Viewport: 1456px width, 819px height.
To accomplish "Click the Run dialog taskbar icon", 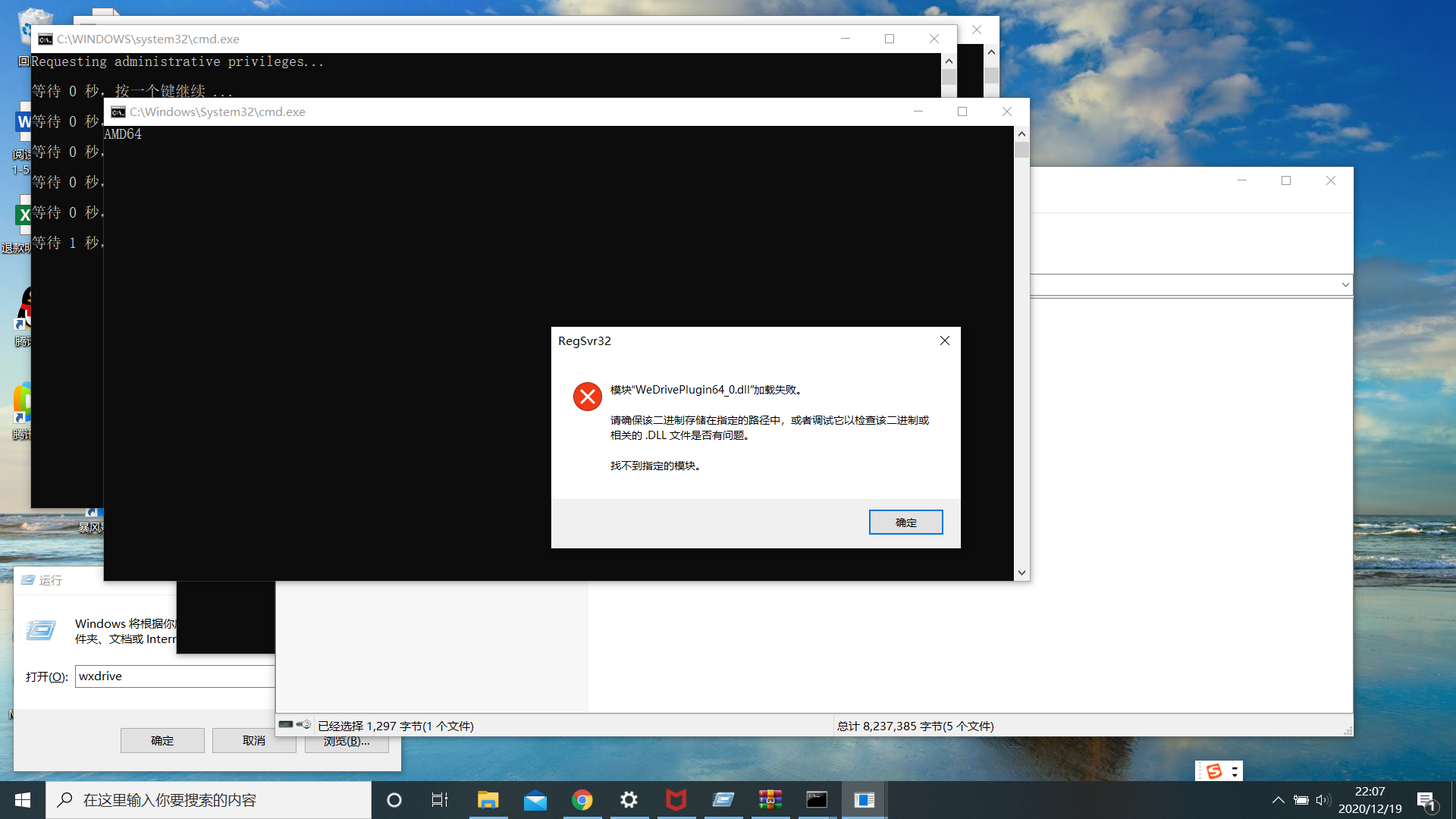I will tap(723, 800).
